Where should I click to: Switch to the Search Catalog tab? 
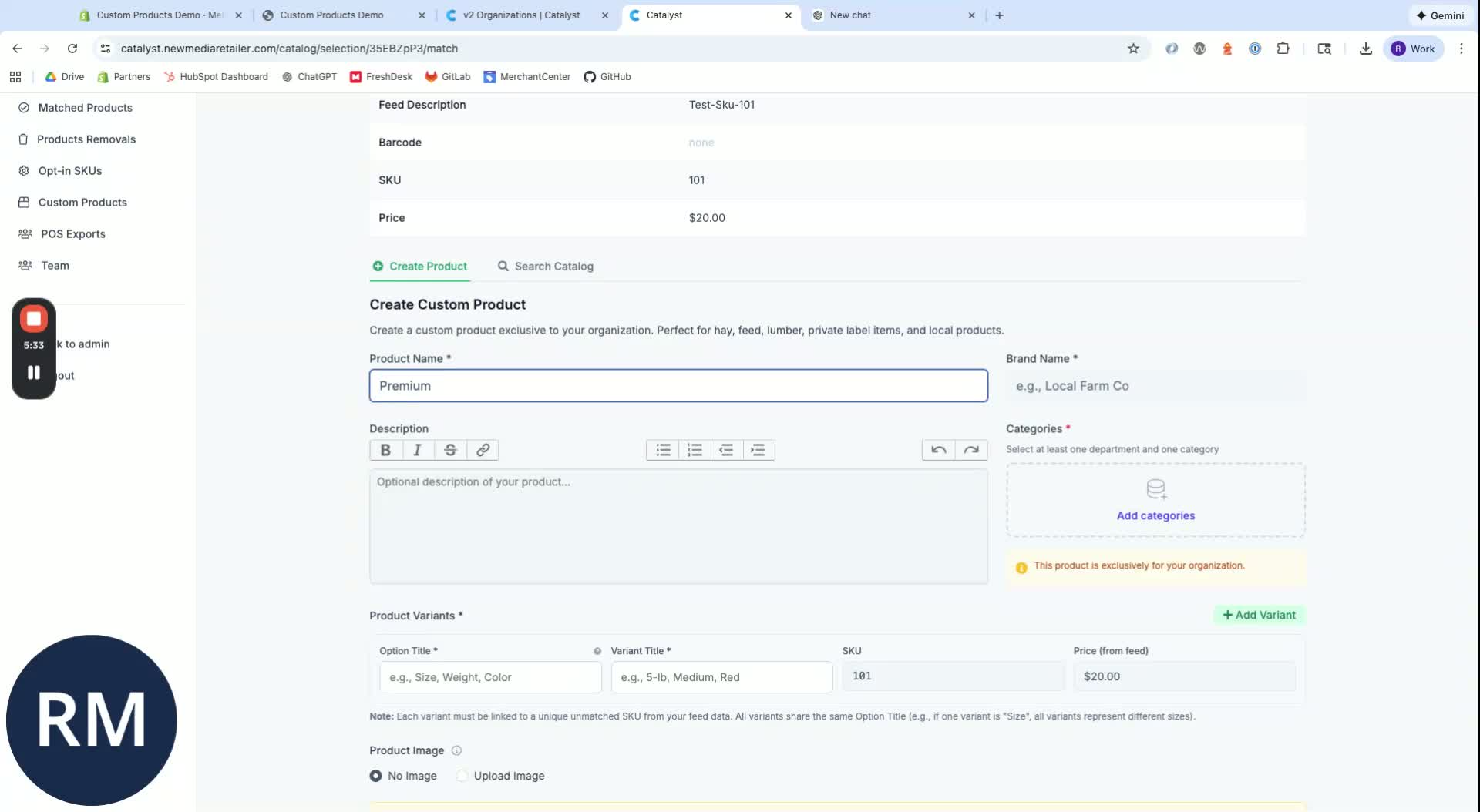[x=546, y=267]
